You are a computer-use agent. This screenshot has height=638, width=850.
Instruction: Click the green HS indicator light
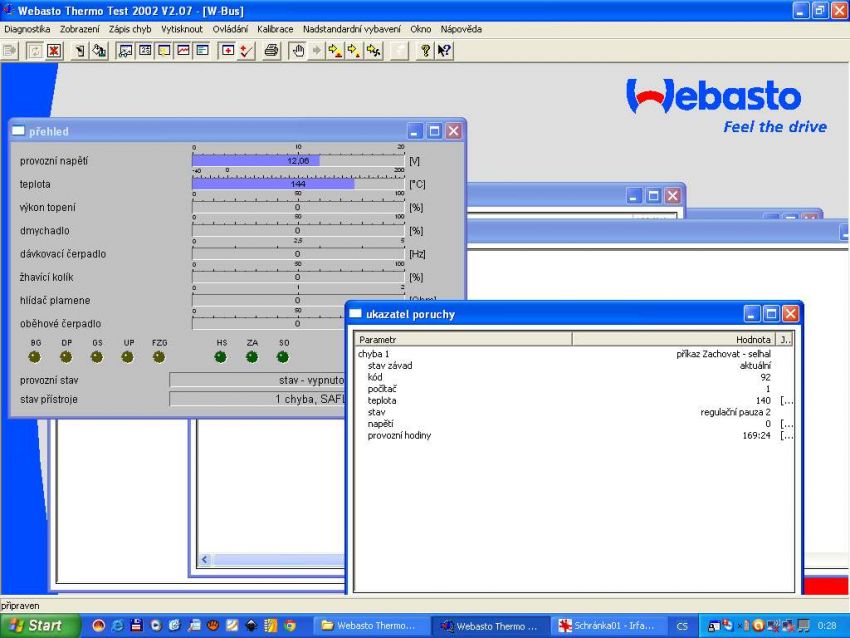(221, 357)
